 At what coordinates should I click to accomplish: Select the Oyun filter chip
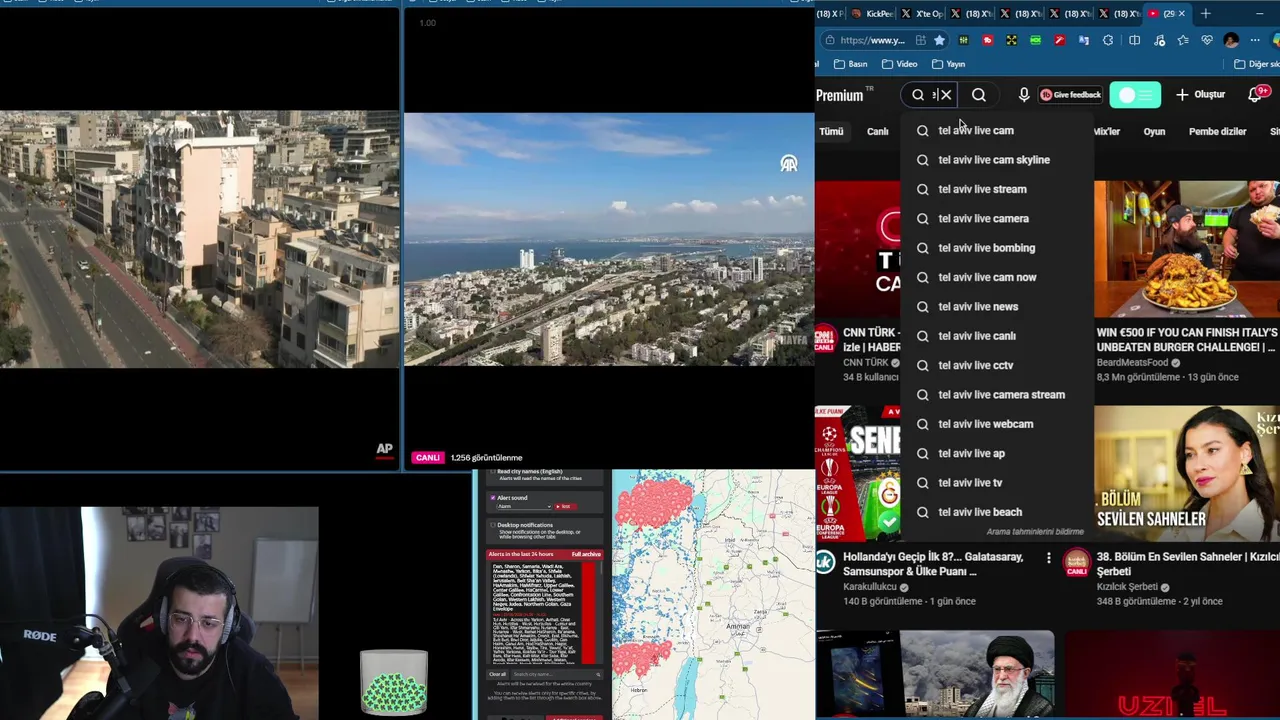(x=1154, y=131)
